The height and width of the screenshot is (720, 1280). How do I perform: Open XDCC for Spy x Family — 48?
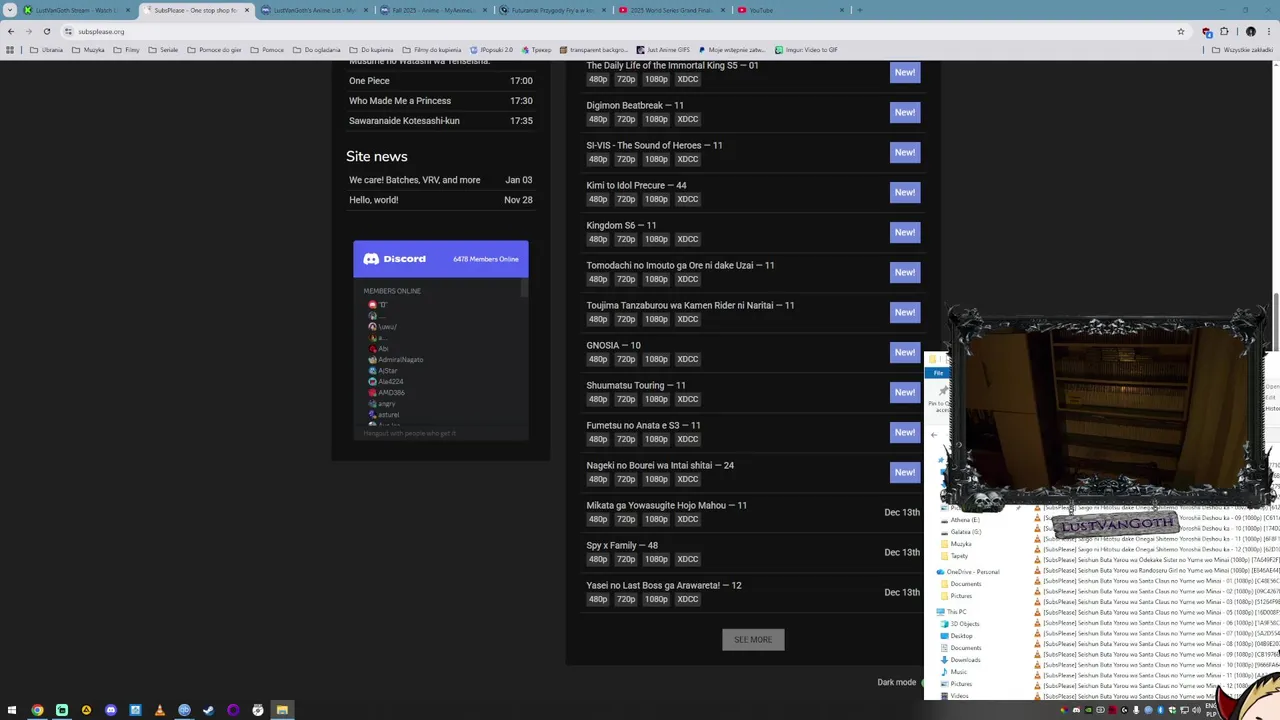point(688,559)
